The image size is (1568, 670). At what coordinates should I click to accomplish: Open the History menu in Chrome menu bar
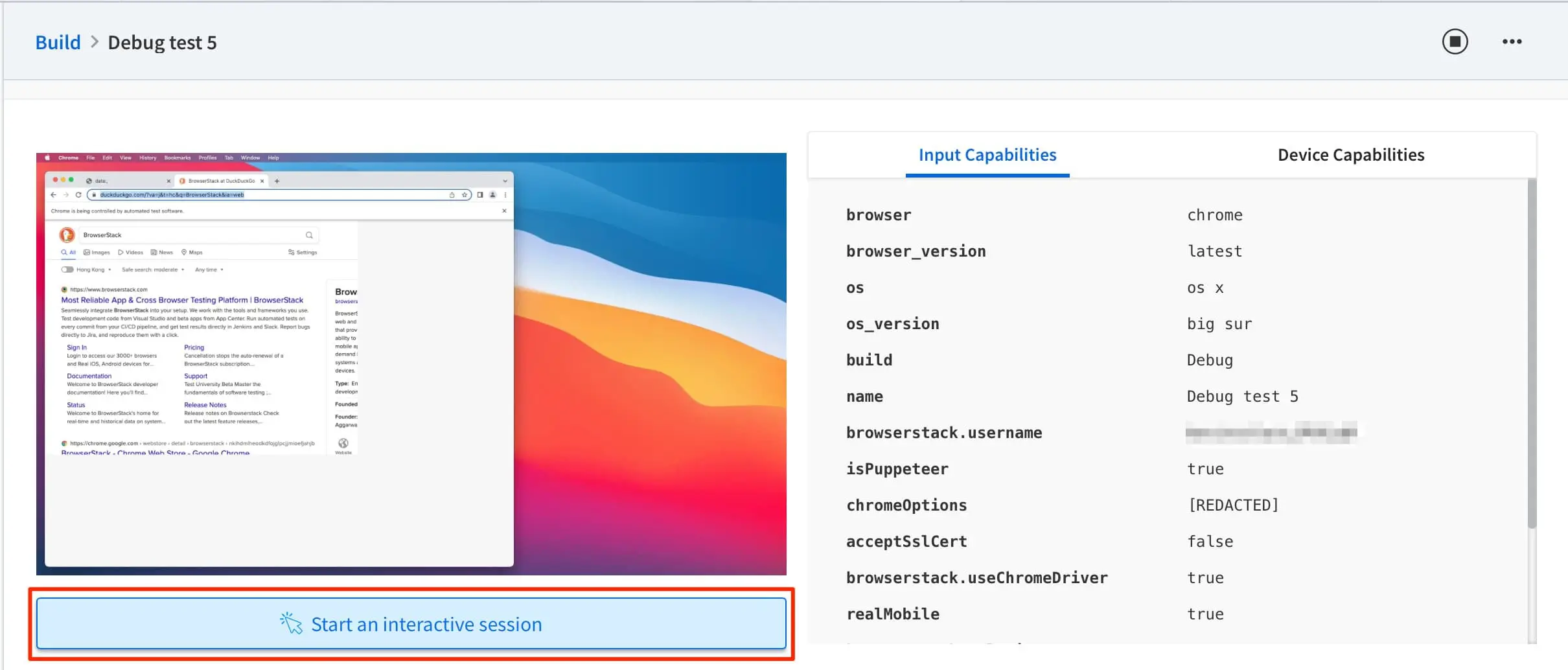pyautogui.click(x=148, y=158)
